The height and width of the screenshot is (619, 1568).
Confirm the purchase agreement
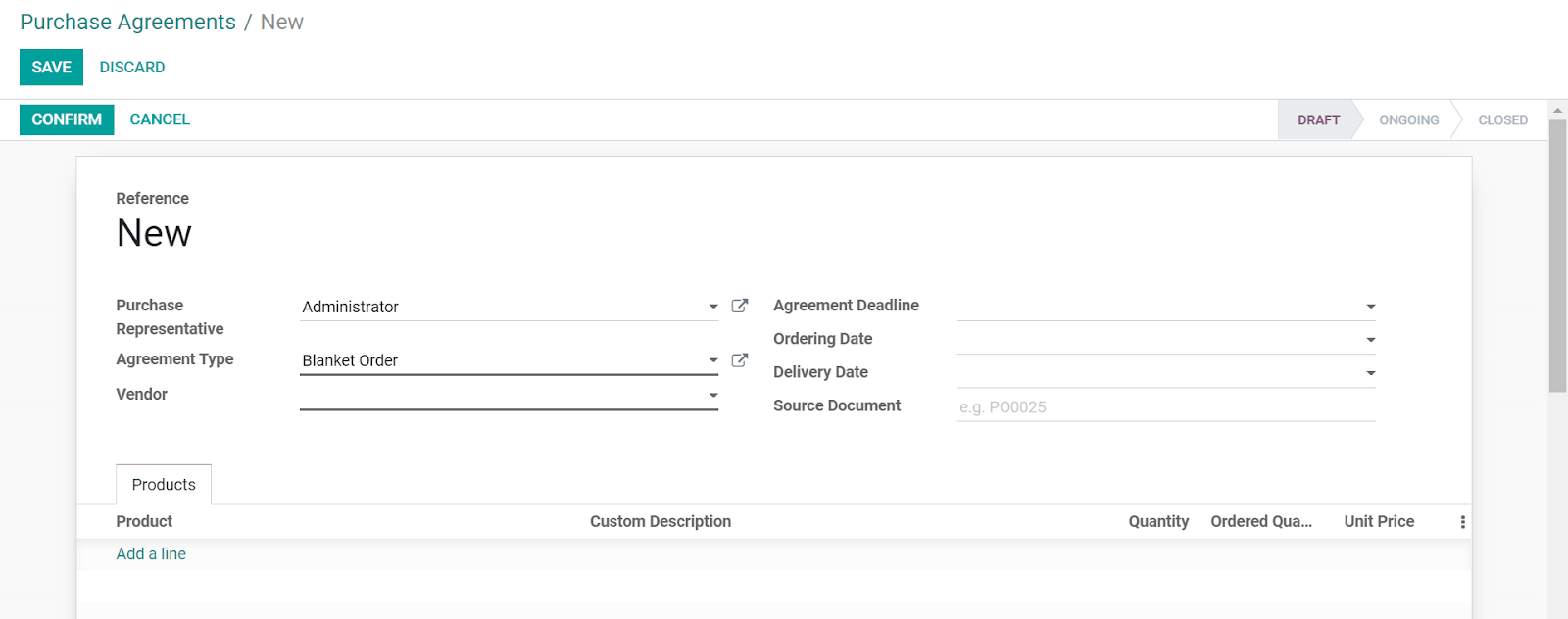pos(67,119)
